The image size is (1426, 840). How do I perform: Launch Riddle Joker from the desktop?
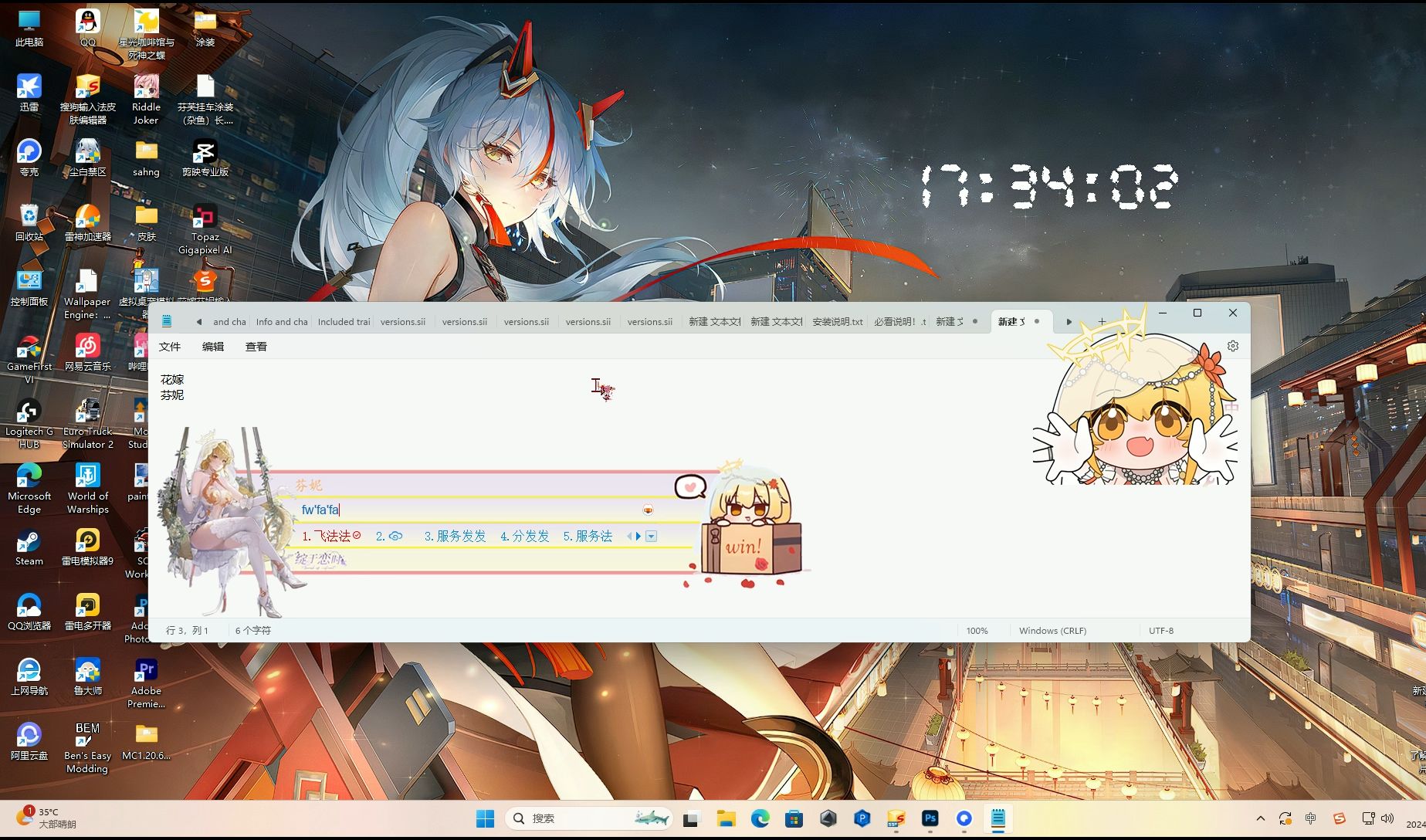(x=146, y=99)
